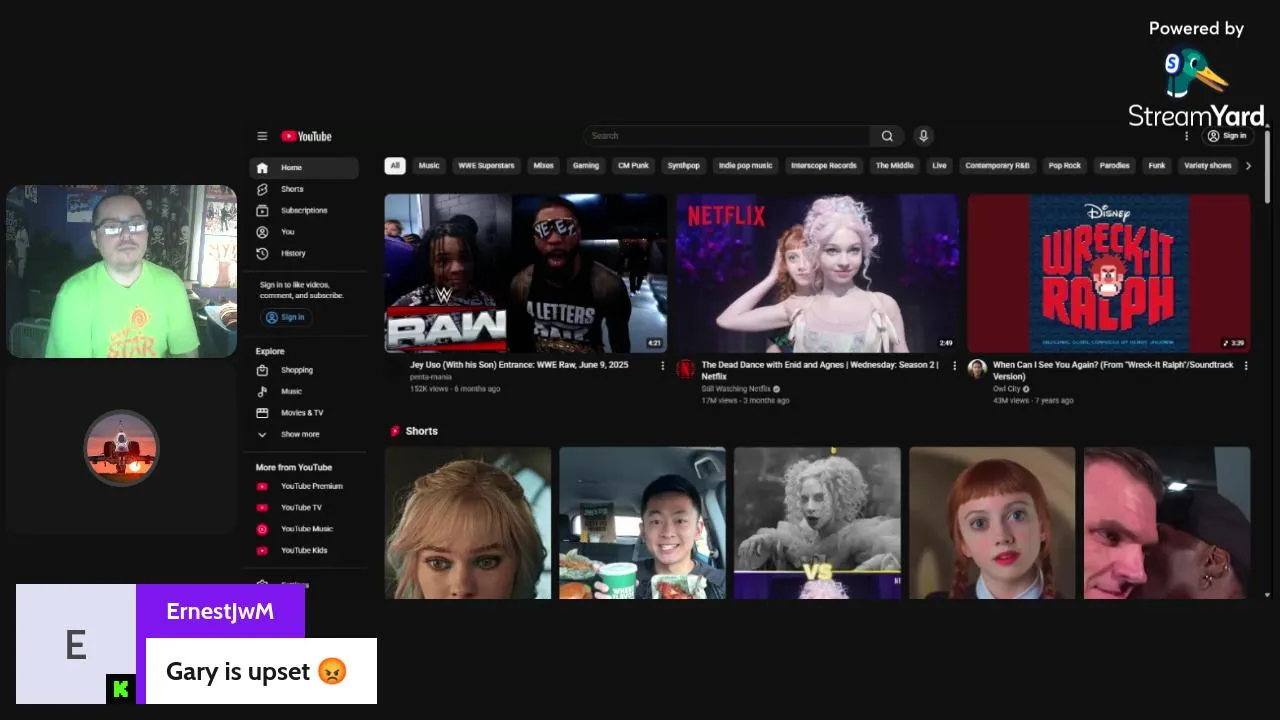Select the Pop Rock filter chip
The height and width of the screenshot is (720, 1280).
point(1064,166)
